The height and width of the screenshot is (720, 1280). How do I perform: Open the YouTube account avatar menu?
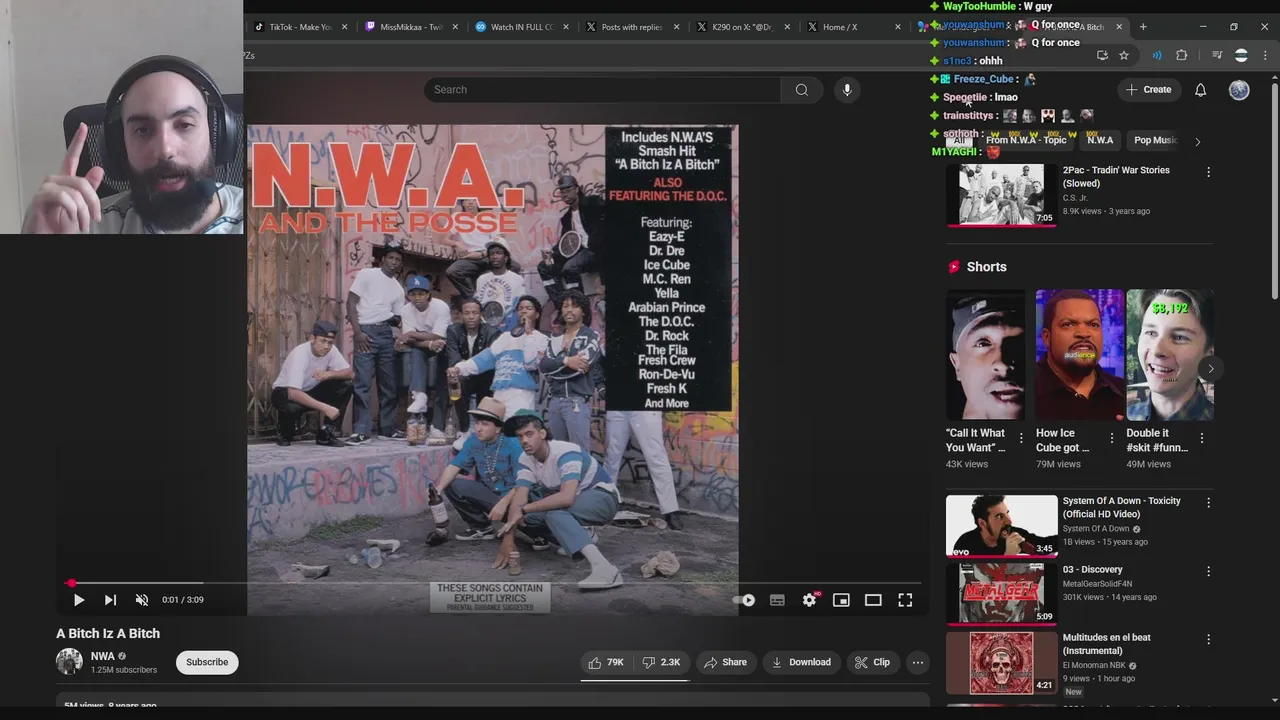coord(1239,90)
